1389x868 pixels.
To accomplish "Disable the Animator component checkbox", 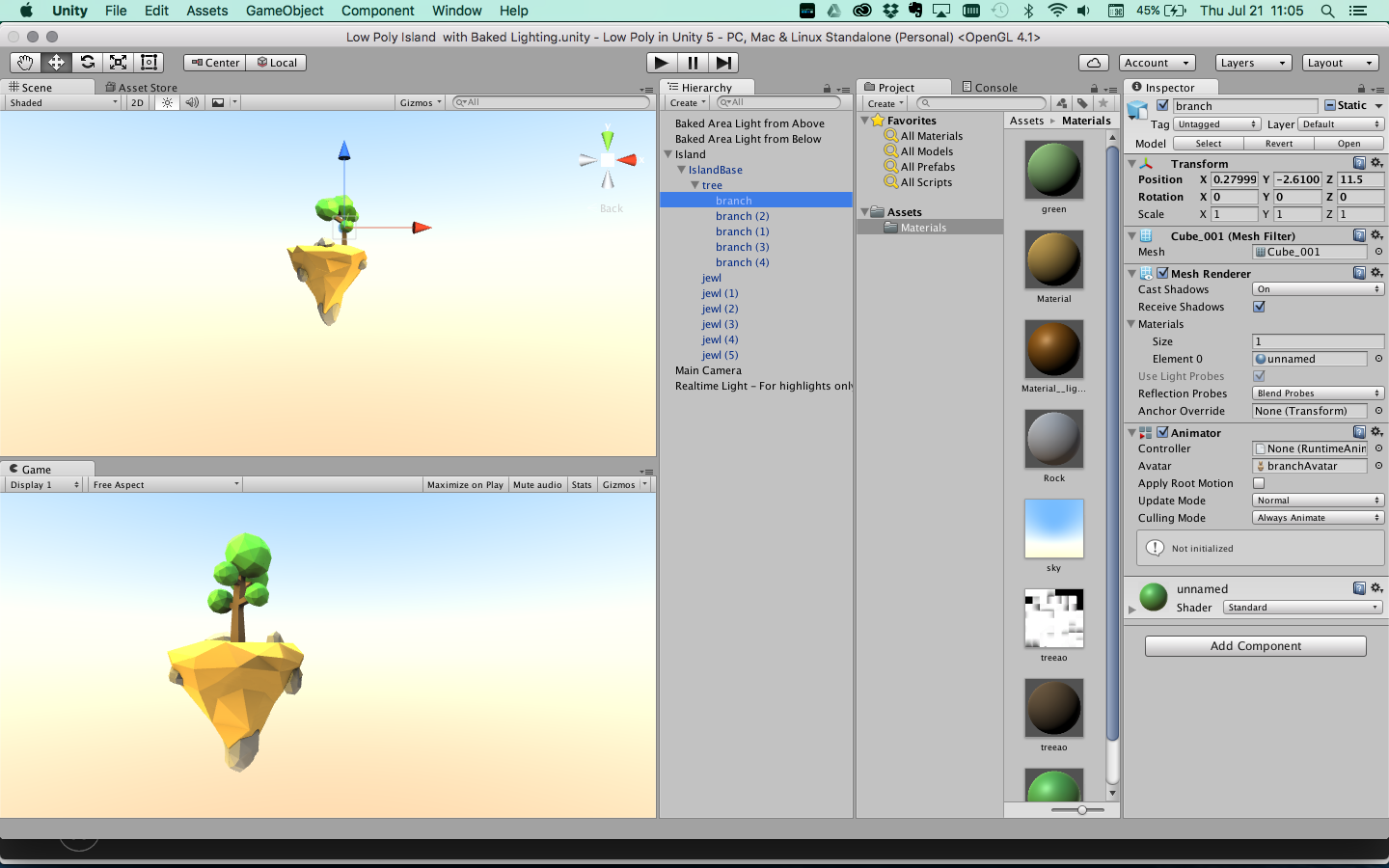I will tap(1162, 432).
